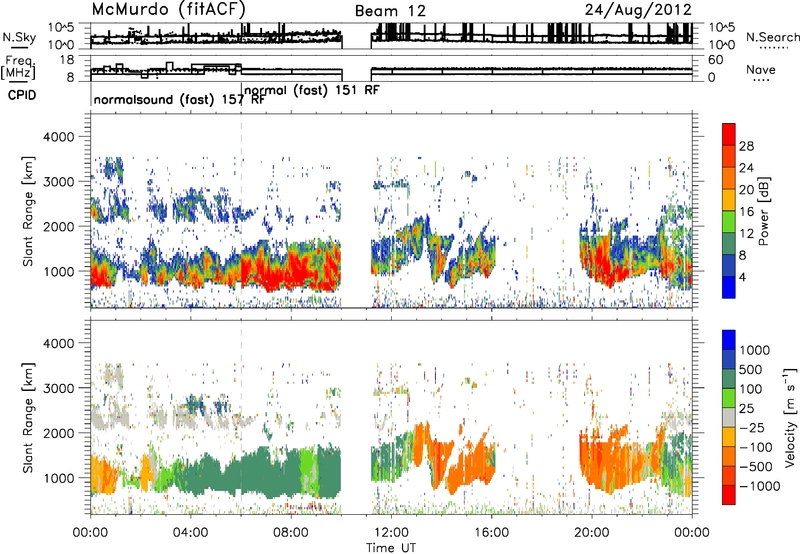Click the blue top of velocity colorbar
This screenshot has height=554, width=800.
click(x=729, y=340)
